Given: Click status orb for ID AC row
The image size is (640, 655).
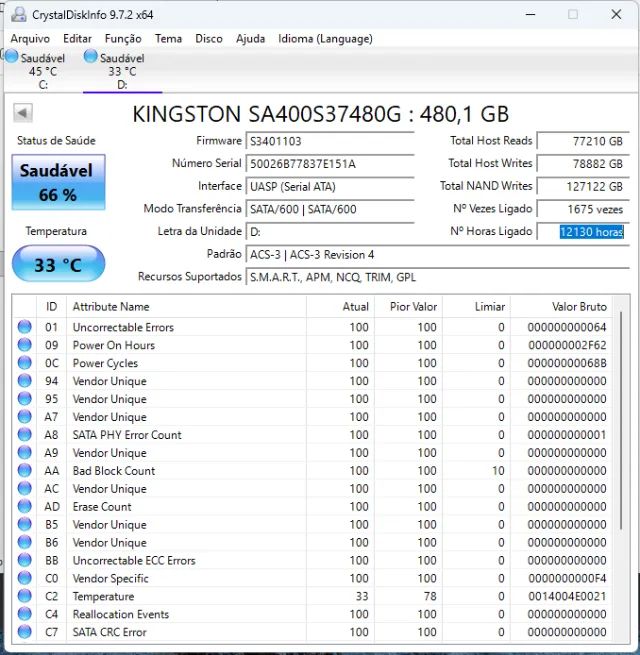Looking at the screenshot, I should [25, 488].
